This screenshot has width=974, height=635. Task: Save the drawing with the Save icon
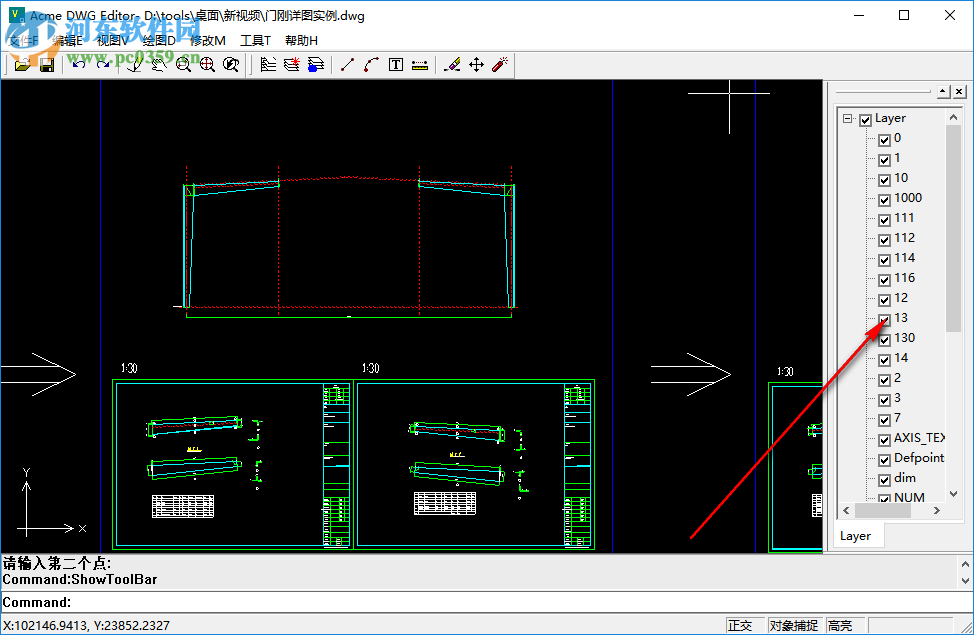click(46, 63)
